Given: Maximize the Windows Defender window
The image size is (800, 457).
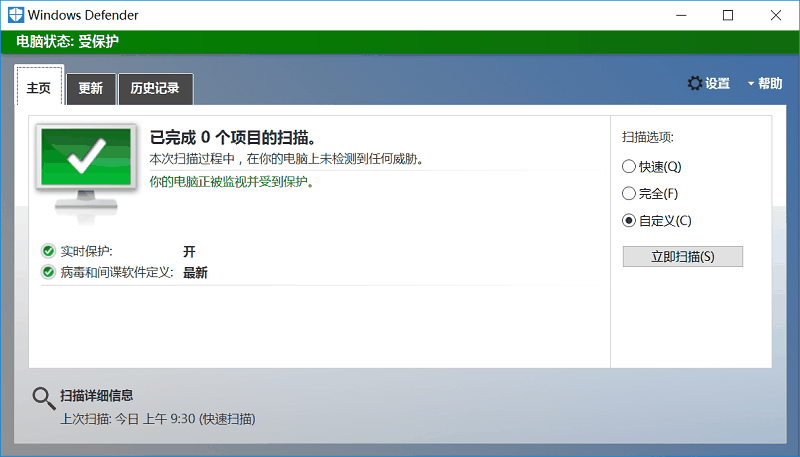Looking at the screenshot, I should [x=728, y=15].
